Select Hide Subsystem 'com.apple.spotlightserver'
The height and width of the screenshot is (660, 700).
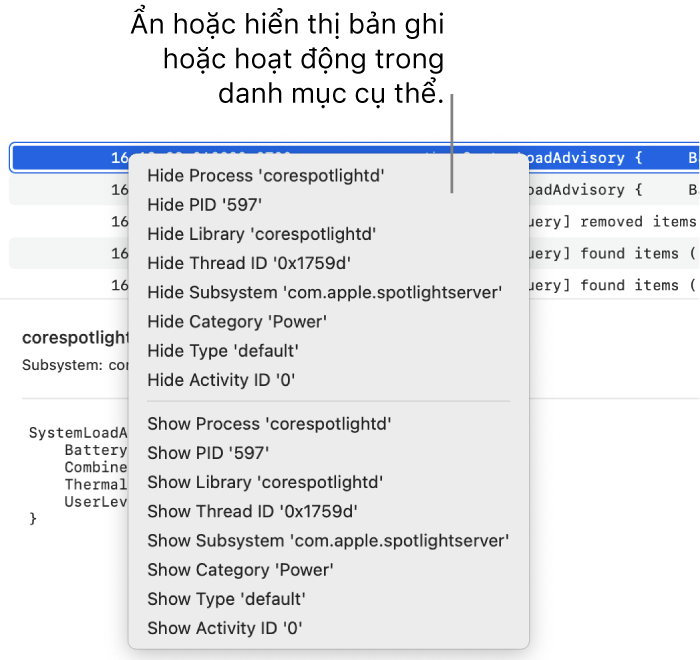(324, 292)
